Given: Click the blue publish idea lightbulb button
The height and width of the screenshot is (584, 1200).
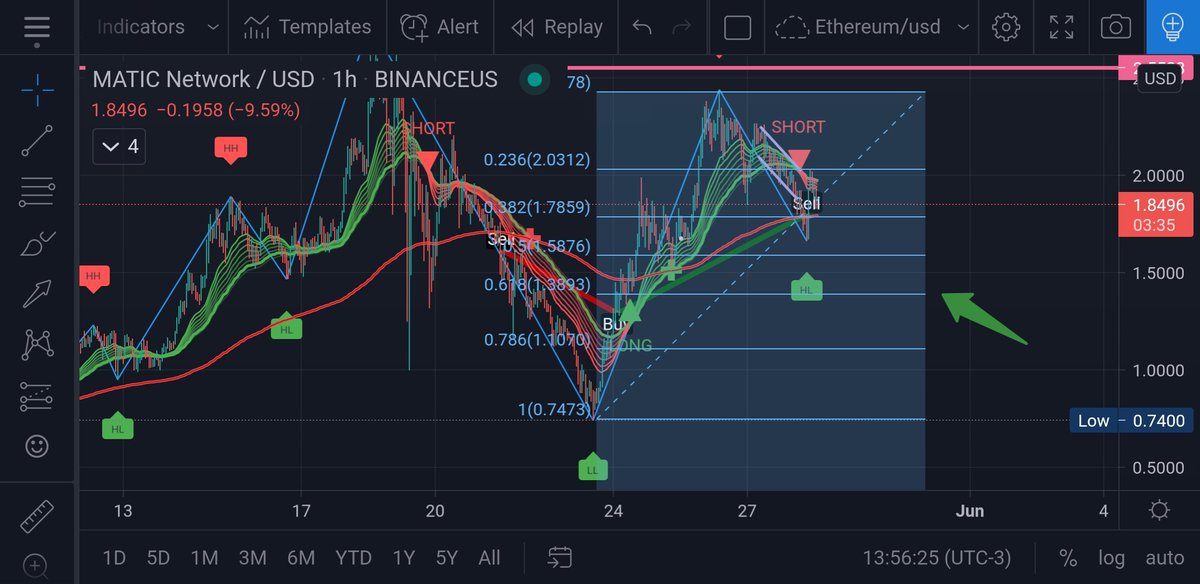Looking at the screenshot, I should 1173,27.
